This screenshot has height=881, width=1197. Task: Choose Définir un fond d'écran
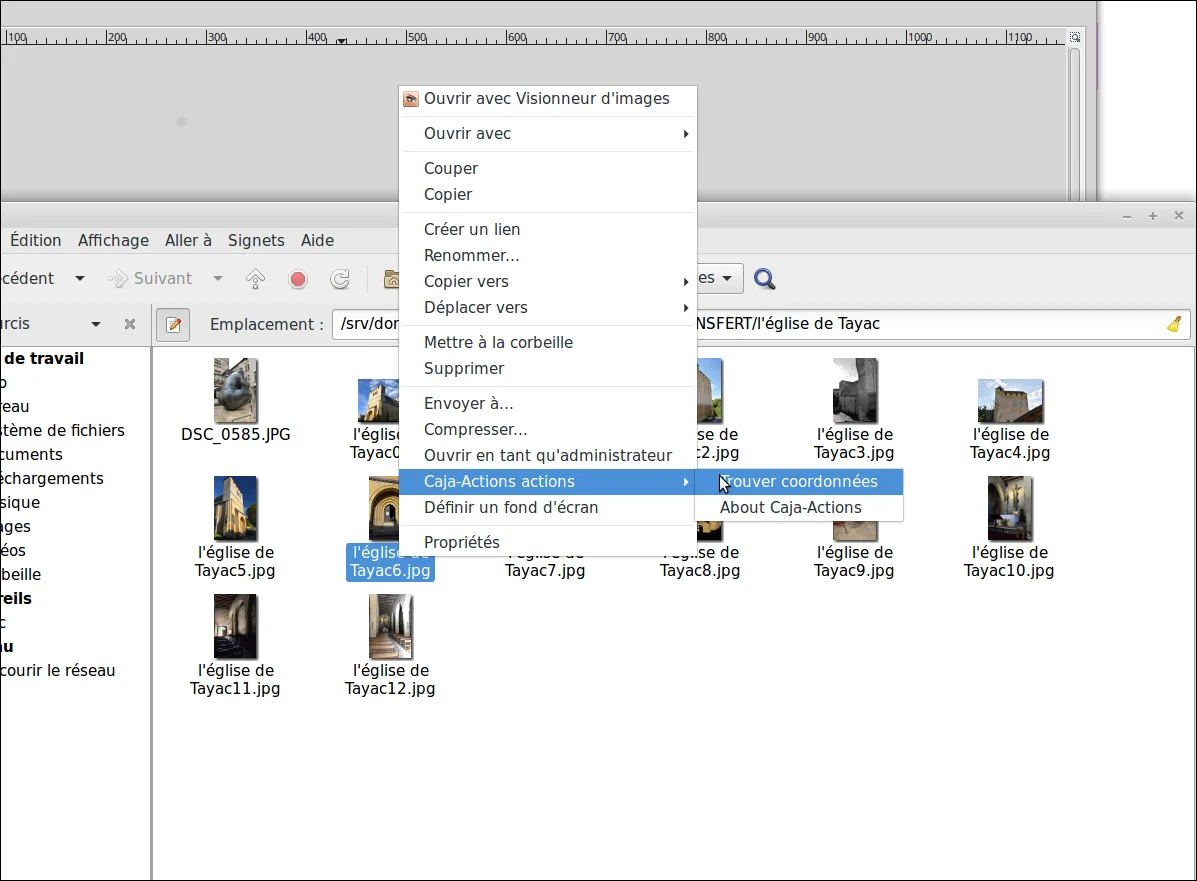coord(547,507)
